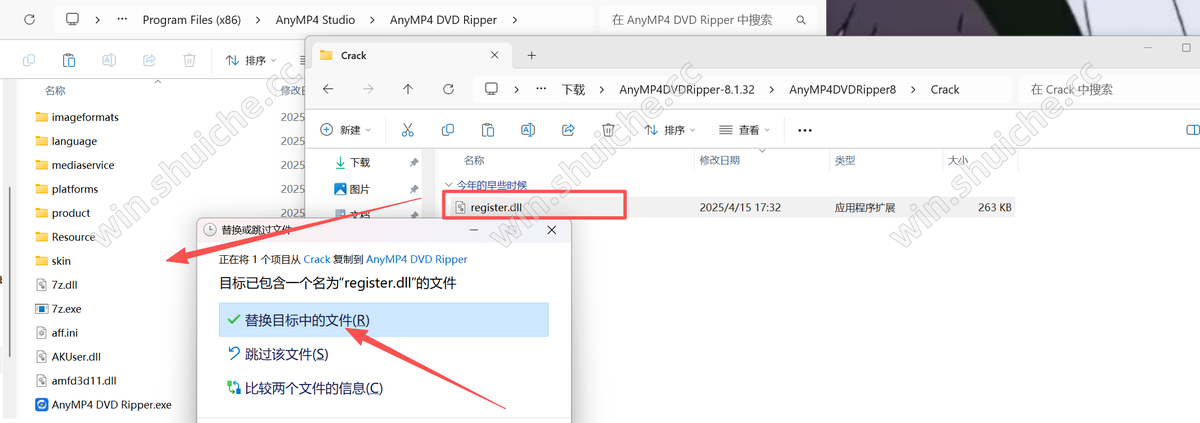The image size is (1200, 423).
Task: Click the pin icon beside 下载
Action: point(414,162)
